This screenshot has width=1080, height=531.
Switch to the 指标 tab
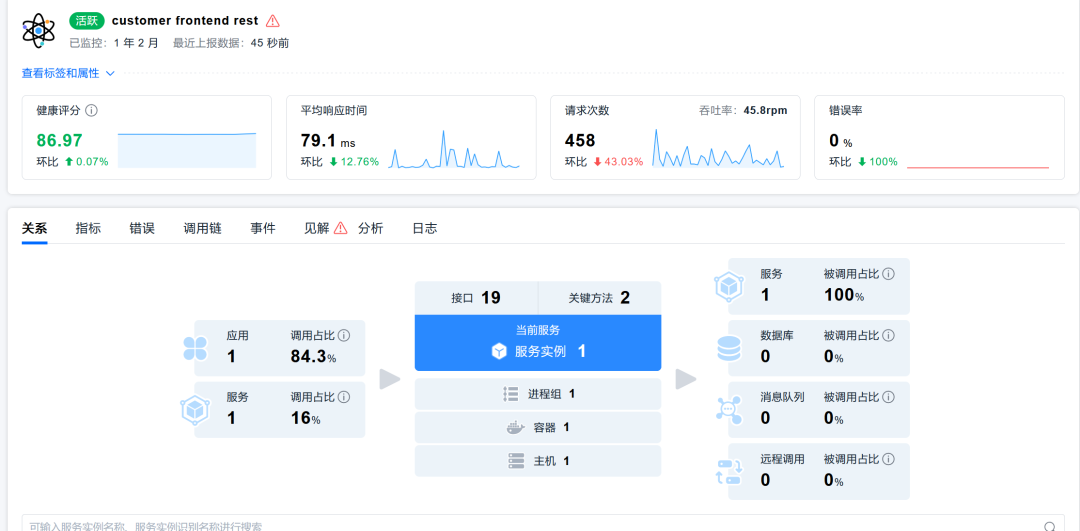[88, 228]
